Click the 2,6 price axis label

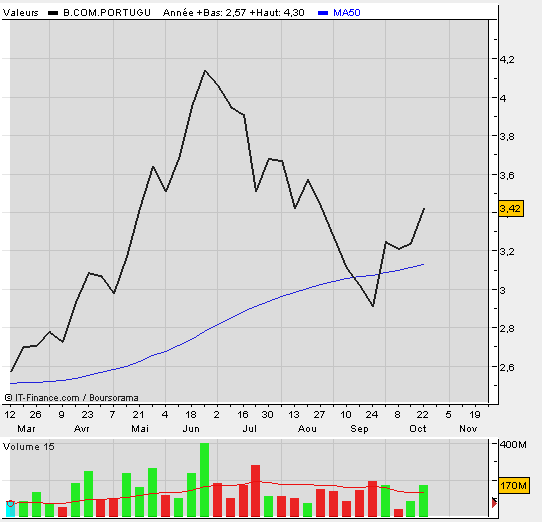pyautogui.click(x=507, y=367)
